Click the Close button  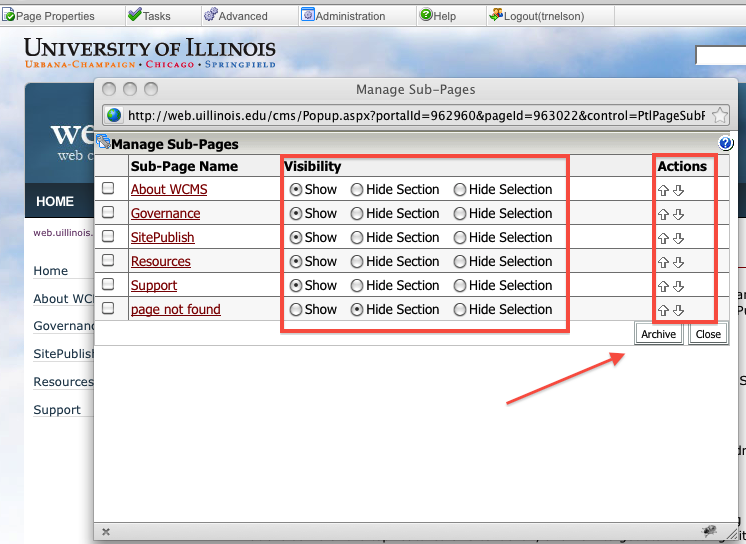click(x=708, y=334)
